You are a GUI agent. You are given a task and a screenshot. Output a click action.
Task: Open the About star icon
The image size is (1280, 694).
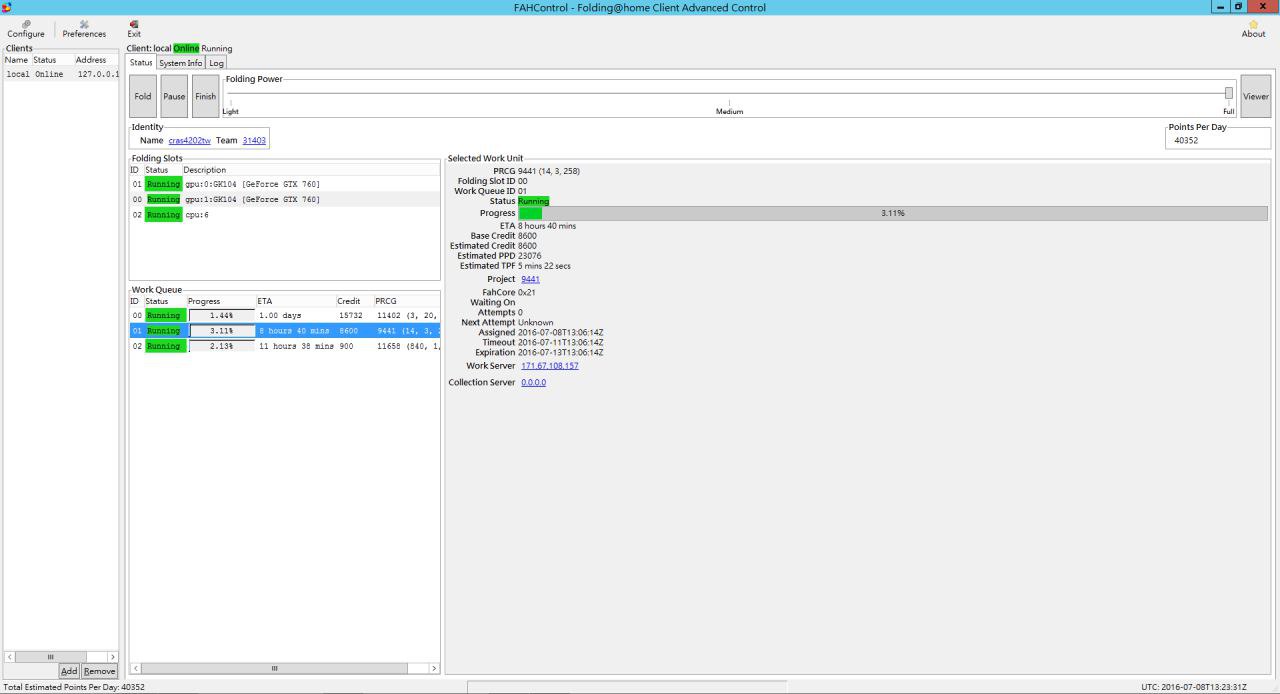pyautogui.click(x=1253, y=28)
